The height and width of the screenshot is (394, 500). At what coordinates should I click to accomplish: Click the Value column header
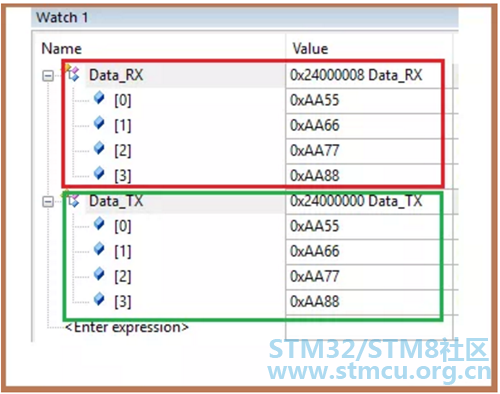click(x=310, y=49)
